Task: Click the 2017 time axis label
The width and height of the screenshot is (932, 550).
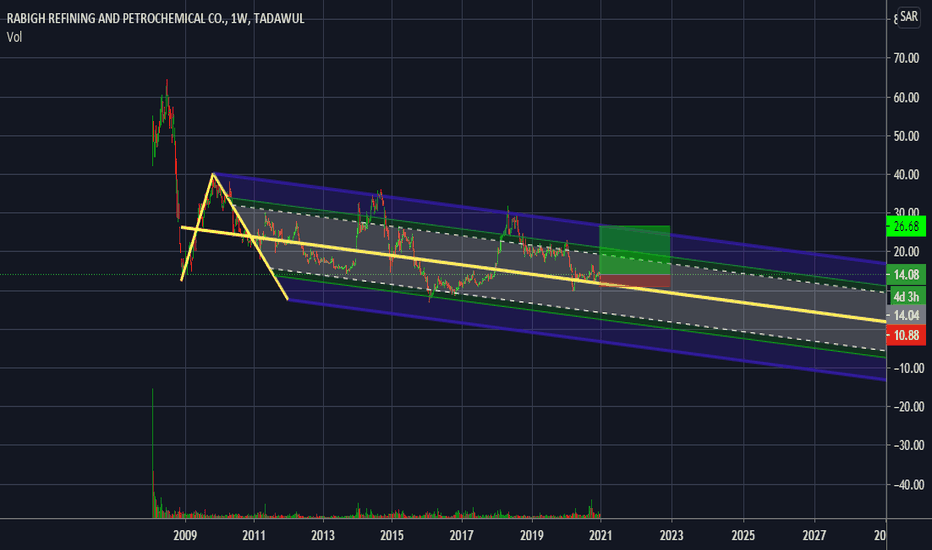Action: (461, 536)
